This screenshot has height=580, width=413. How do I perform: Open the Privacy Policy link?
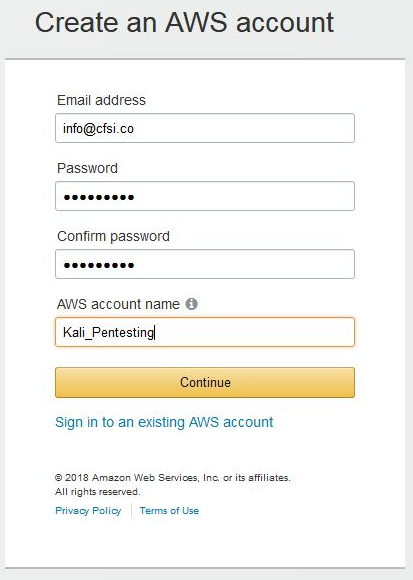point(88,511)
